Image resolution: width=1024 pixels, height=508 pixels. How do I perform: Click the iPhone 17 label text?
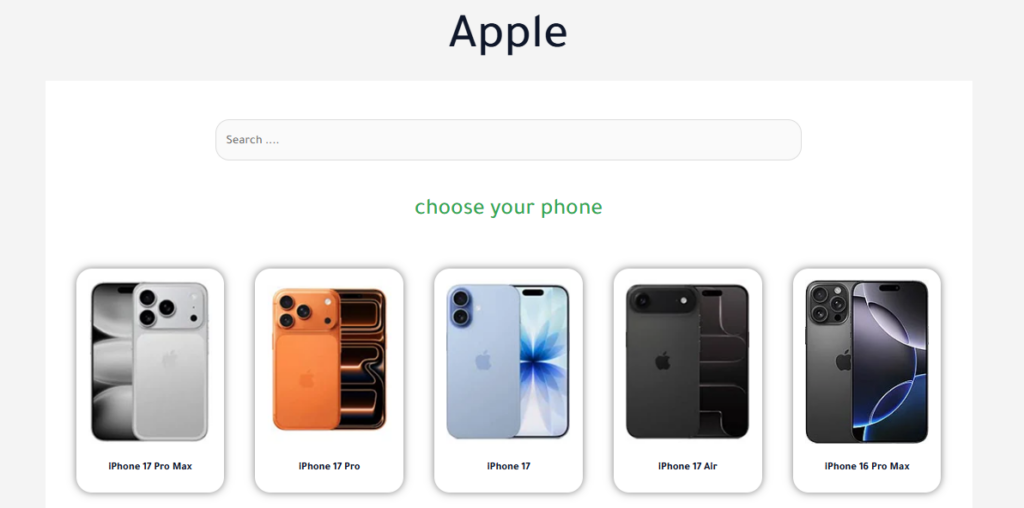(x=509, y=466)
